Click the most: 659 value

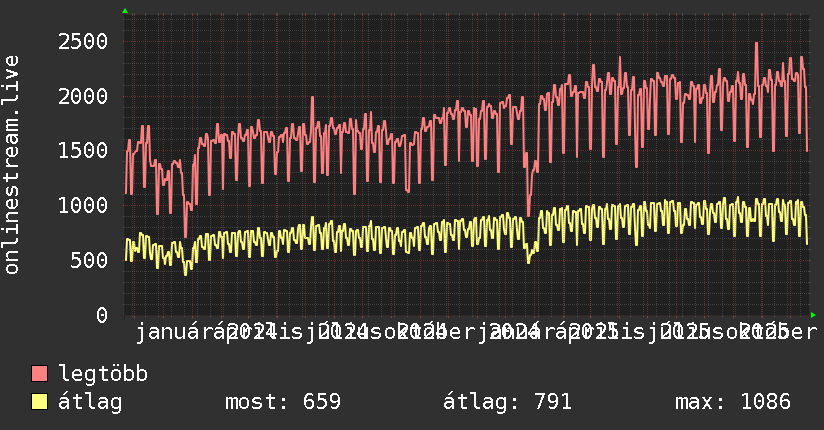283,402
